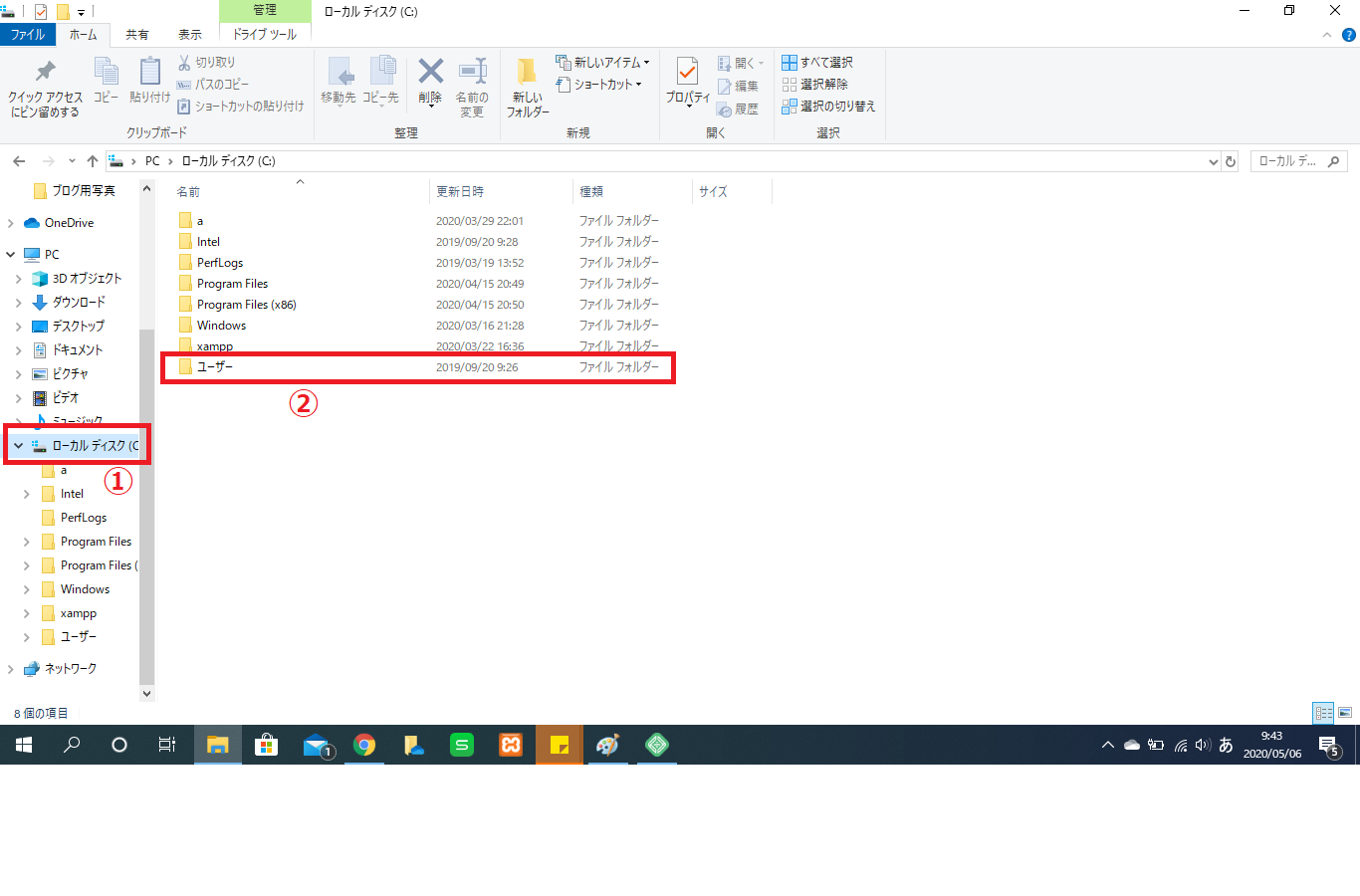Open Google Chrome from the taskbar
Screen dimensions: 1360x896
click(x=364, y=745)
